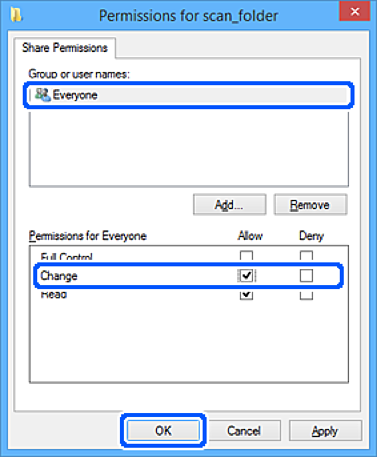Select the Change permission row label

tap(59, 276)
